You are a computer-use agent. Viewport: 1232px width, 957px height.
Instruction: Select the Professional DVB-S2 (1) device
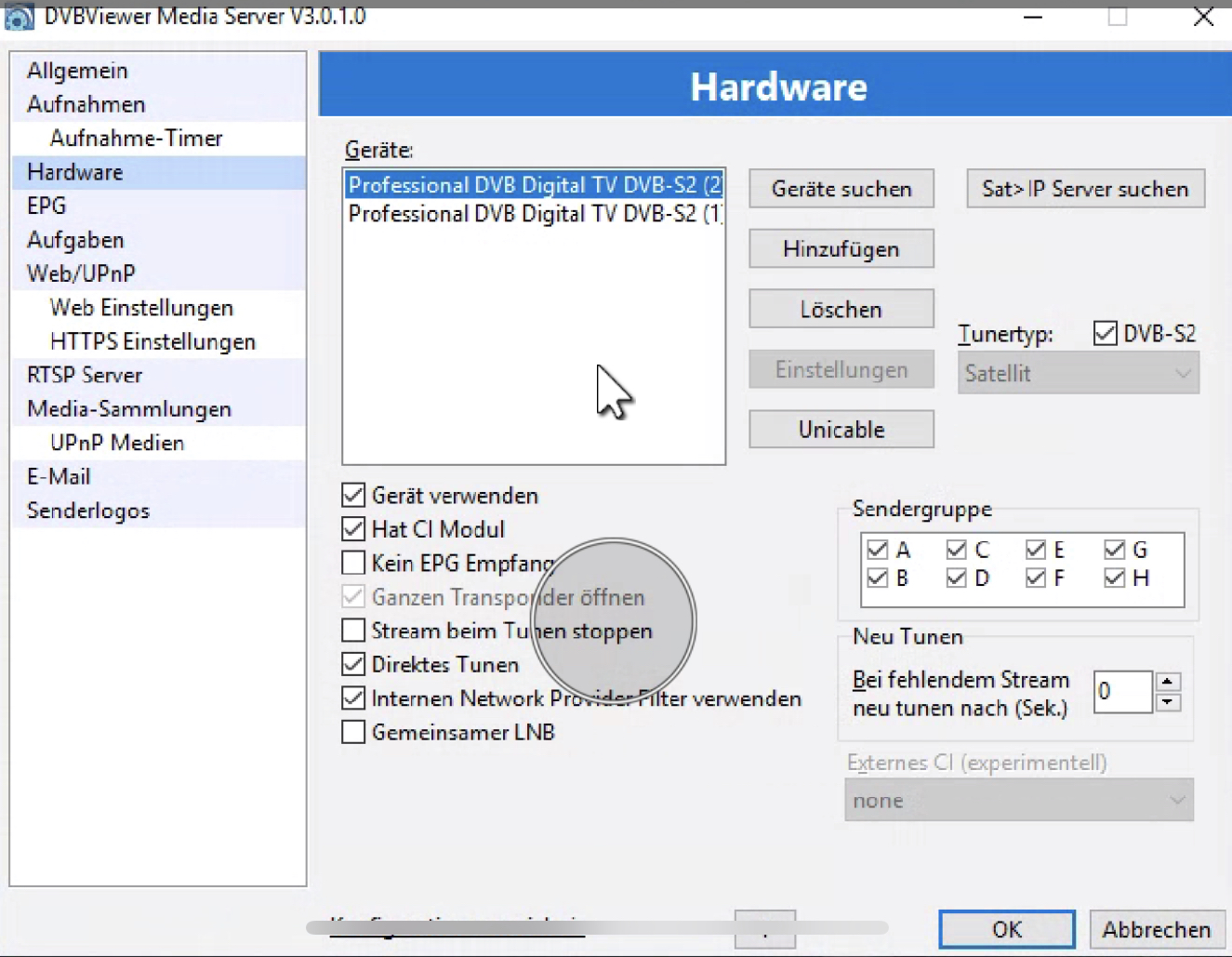(533, 214)
